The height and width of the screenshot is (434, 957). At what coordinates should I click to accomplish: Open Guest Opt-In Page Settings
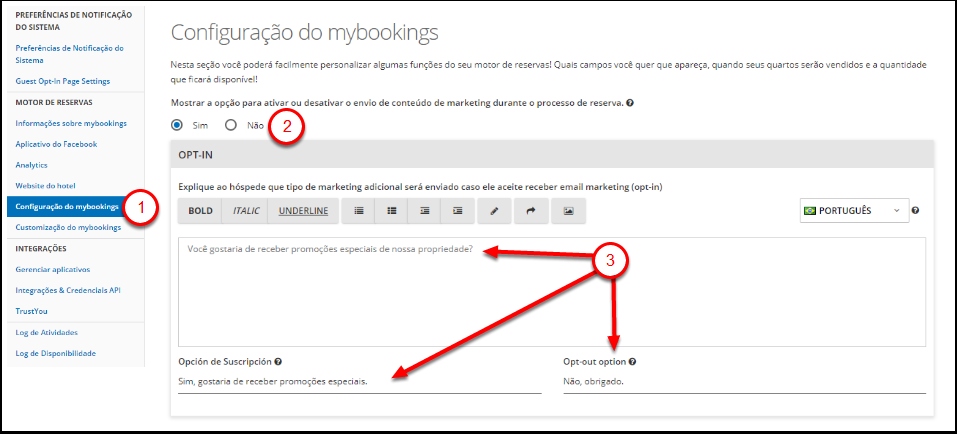[63, 81]
